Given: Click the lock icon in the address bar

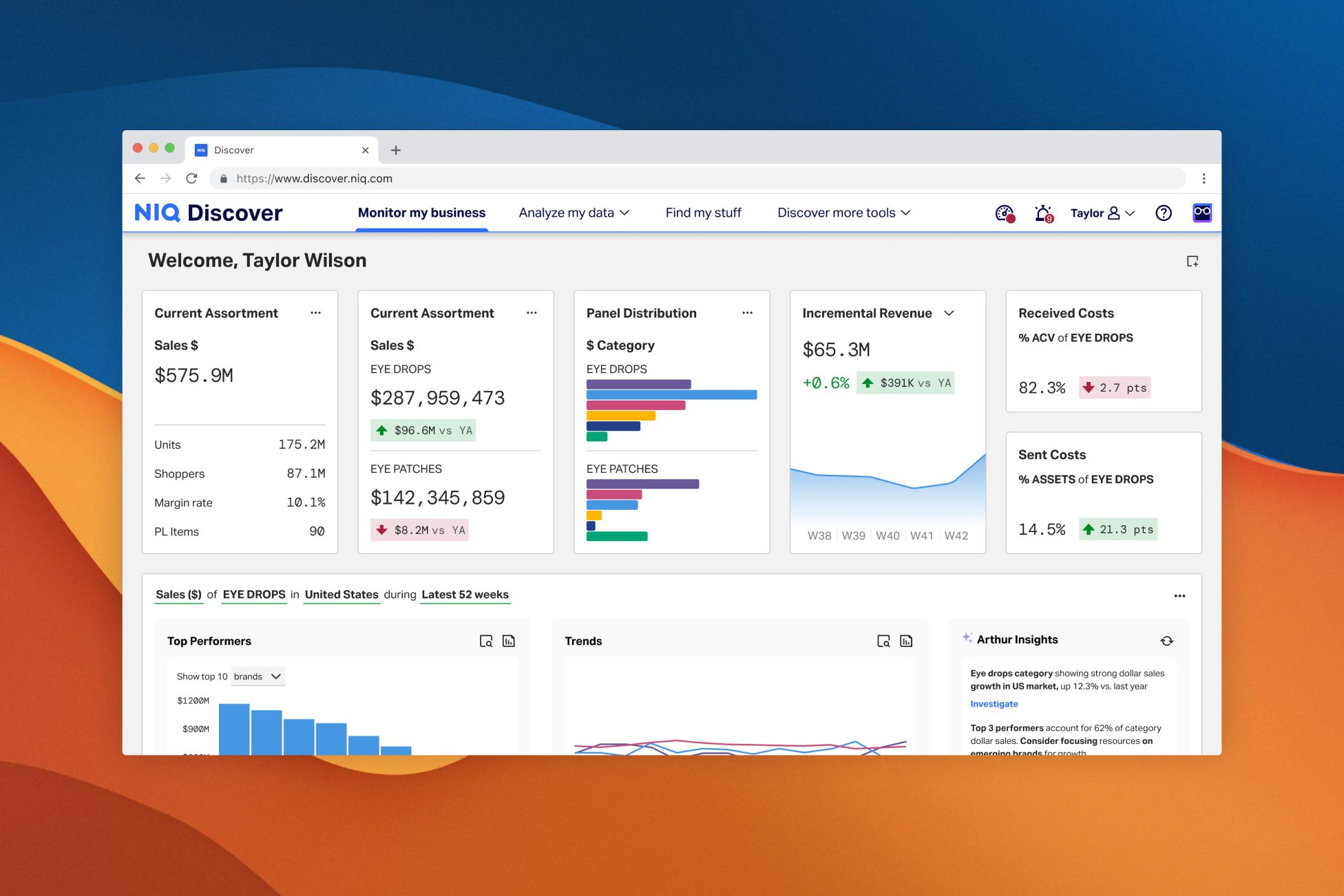Looking at the screenshot, I should (223, 179).
